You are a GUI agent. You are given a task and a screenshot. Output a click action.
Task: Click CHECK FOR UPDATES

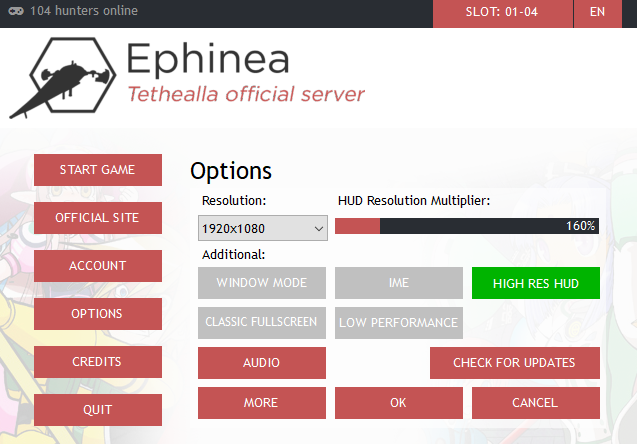[515, 363]
